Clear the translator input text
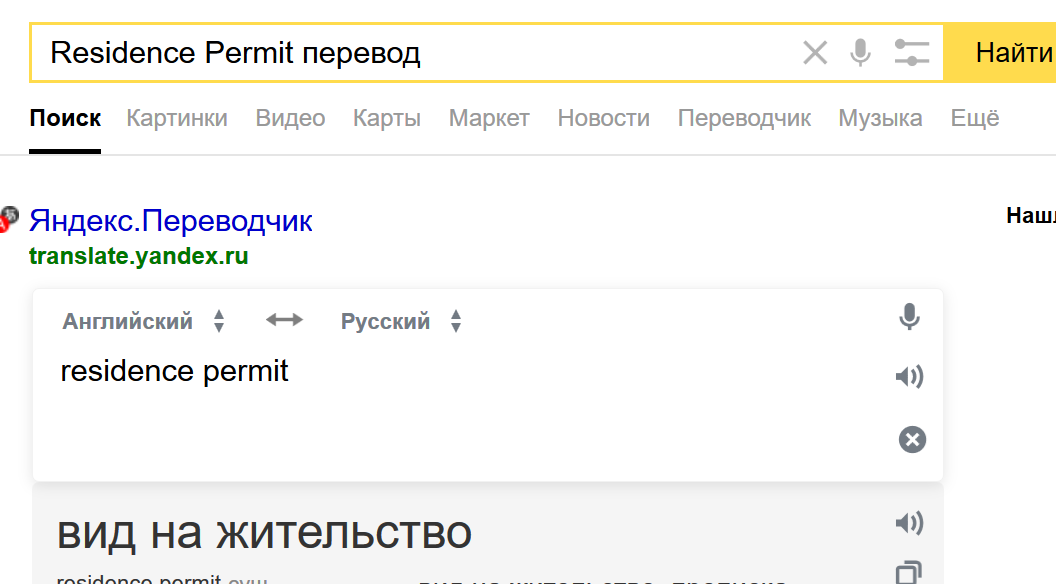 [x=912, y=439]
